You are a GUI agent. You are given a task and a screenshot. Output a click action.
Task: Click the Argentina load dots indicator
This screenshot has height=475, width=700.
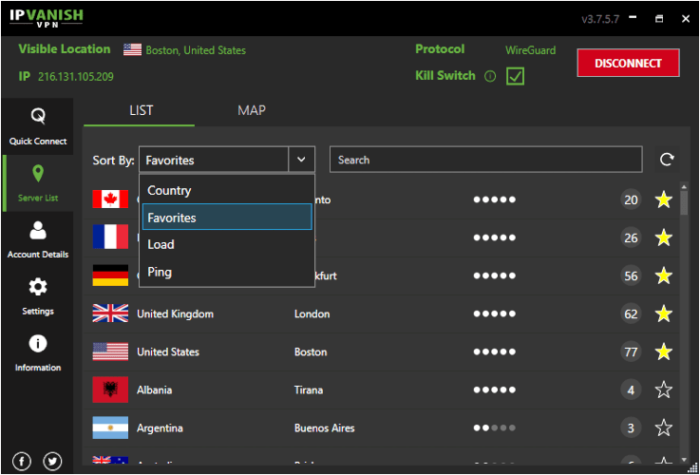495,428
